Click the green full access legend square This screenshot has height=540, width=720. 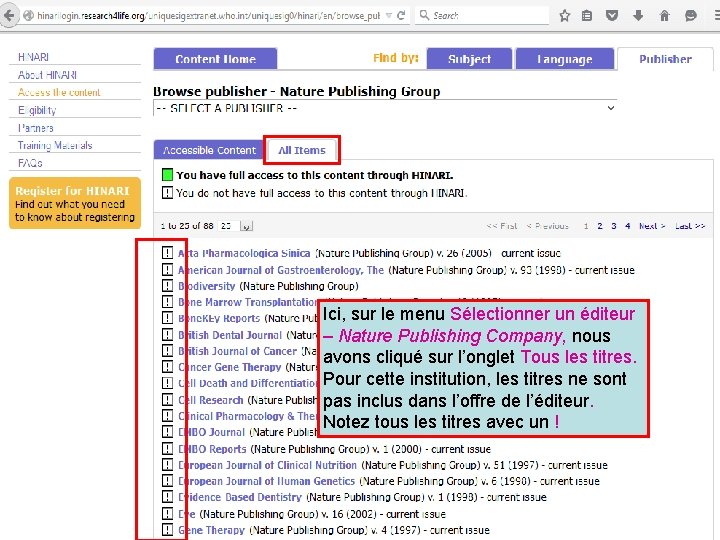coord(167,175)
